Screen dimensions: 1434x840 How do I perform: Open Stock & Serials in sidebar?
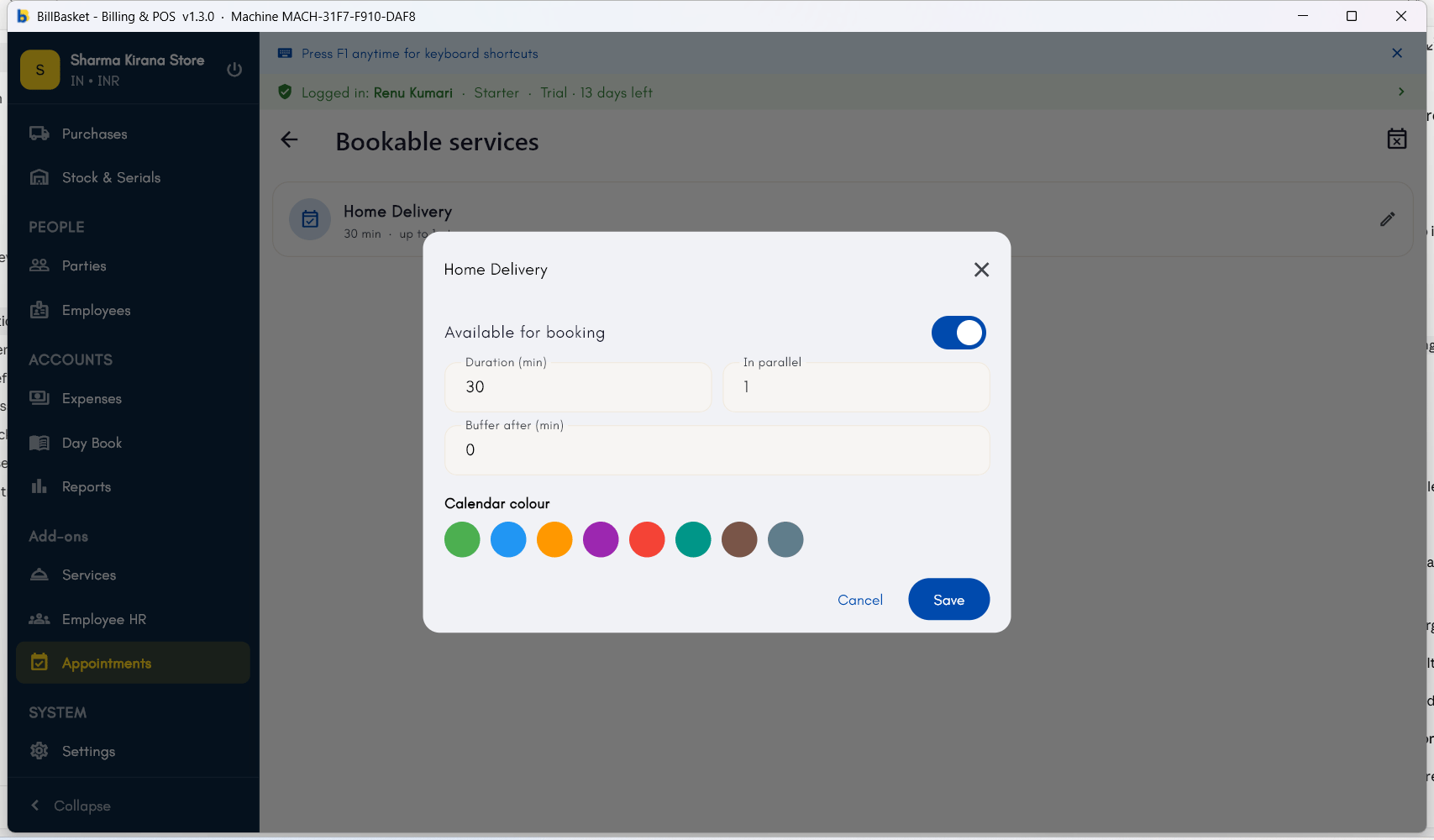pyautogui.click(x=133, y=177)
